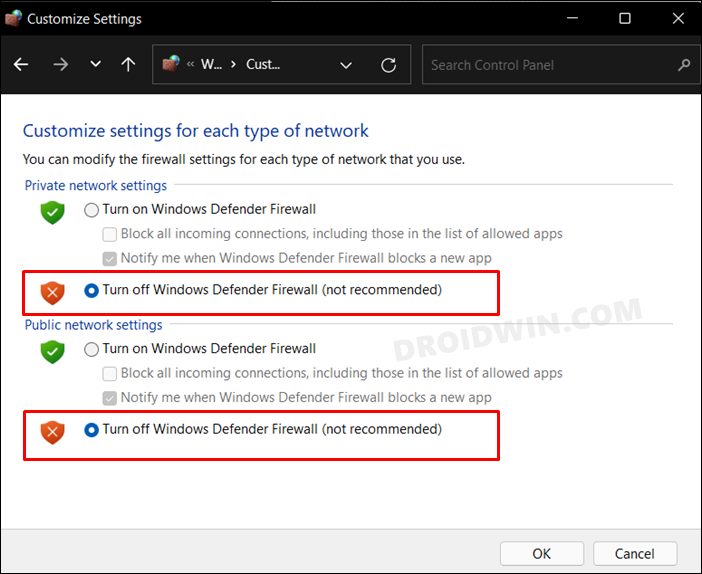Expand the breadcrumb chevron after 'W...'
Screen dimensions: 702x574
point(233,64)
